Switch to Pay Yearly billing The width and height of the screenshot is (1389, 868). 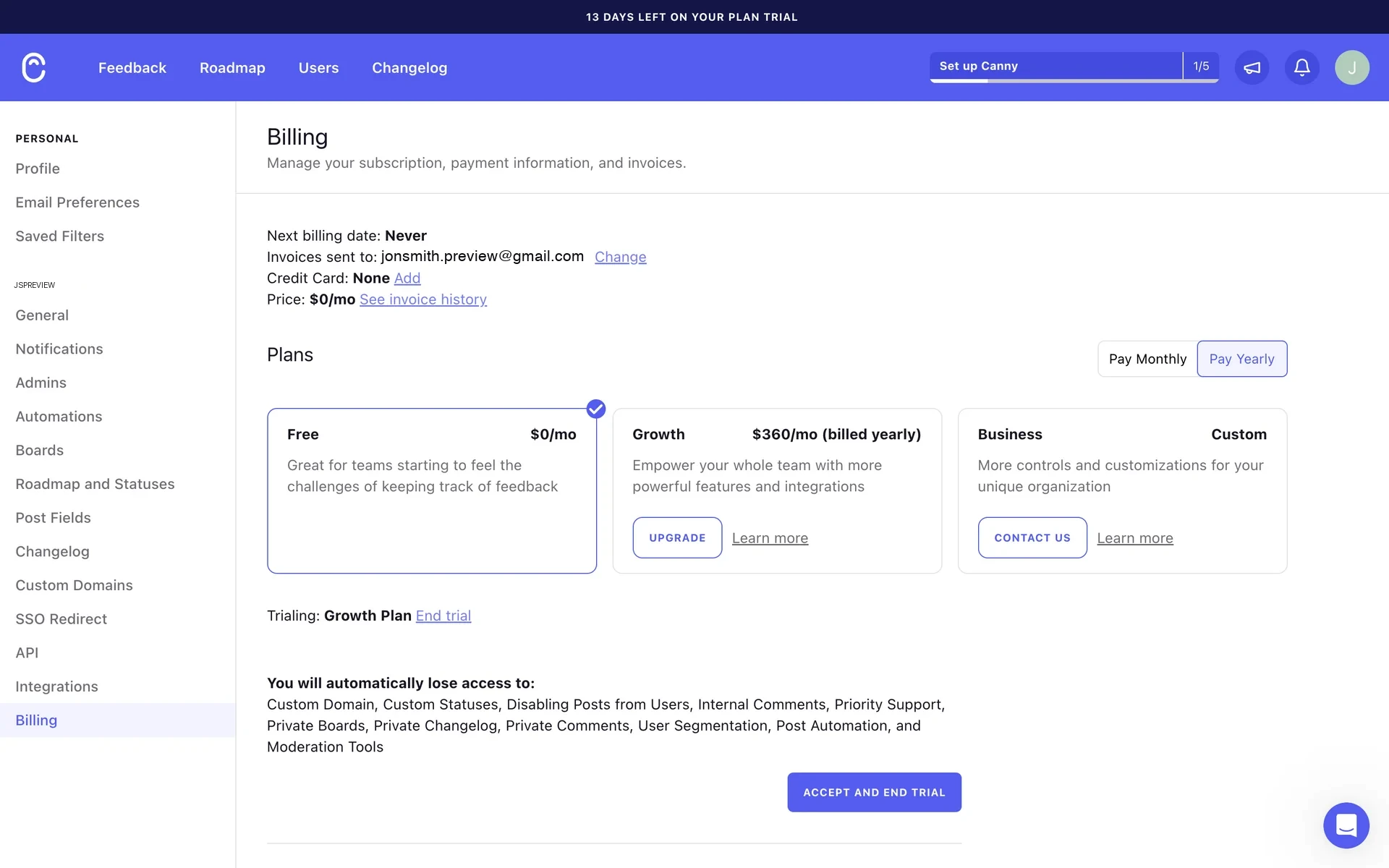coord(1241,359)
